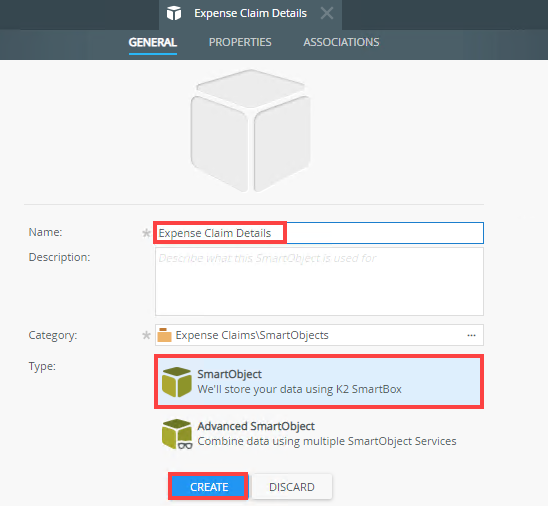Click the green SmartObject cube icon
548x506 pixels.
coord(177,382)
